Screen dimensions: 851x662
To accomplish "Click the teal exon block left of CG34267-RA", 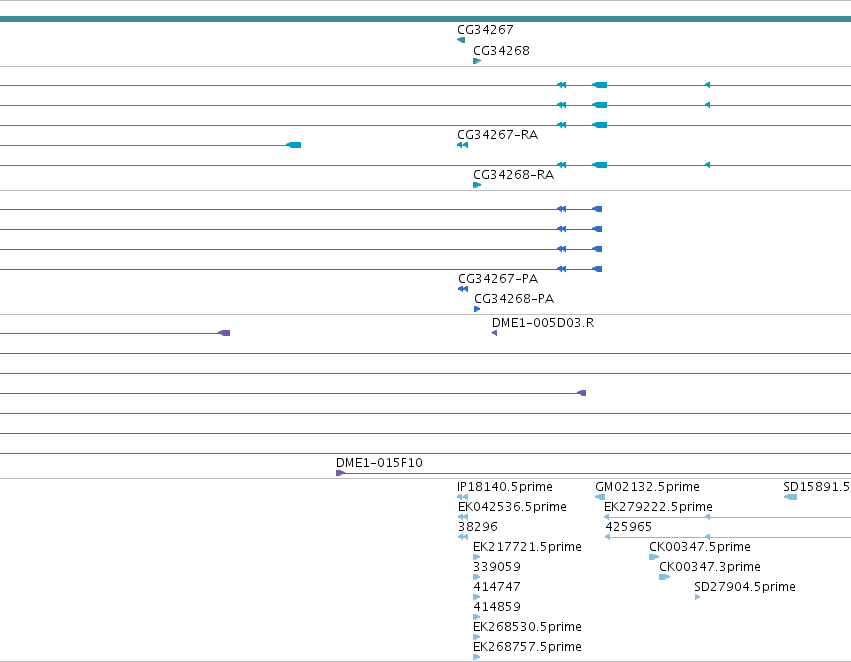I will 294,145.
